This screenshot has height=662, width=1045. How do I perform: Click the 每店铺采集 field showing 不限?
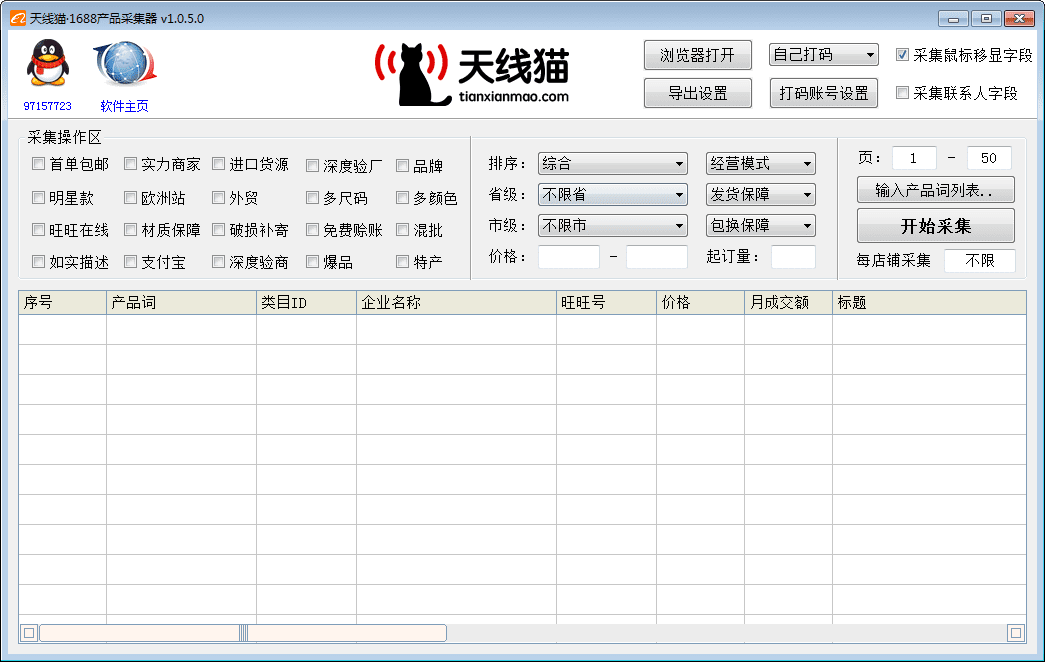coord(980,261)
